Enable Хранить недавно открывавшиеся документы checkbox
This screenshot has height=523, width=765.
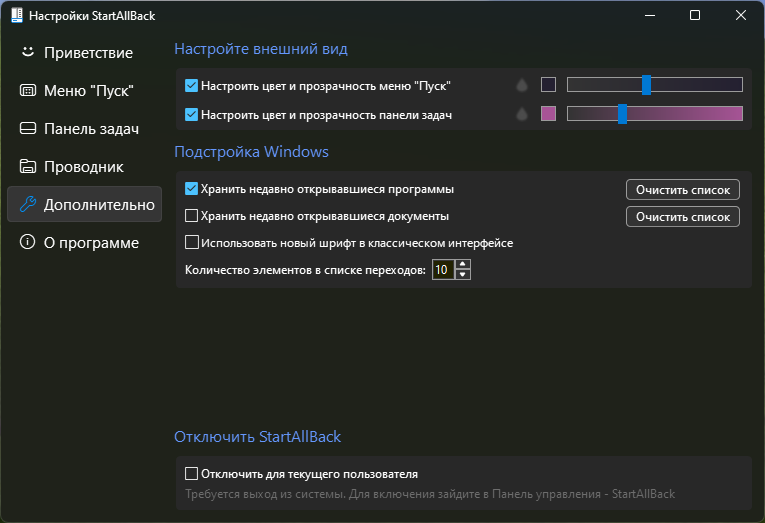[192, 215]
